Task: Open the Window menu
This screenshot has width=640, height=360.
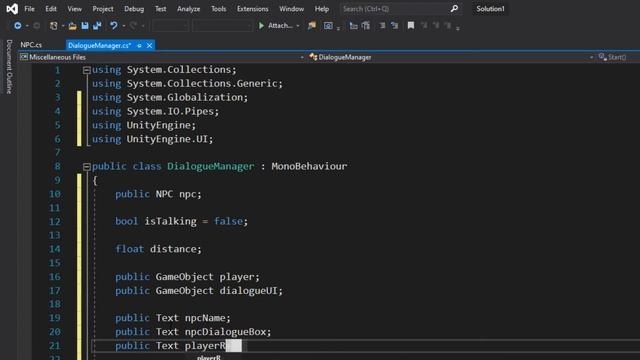Action: pos(291,9)
